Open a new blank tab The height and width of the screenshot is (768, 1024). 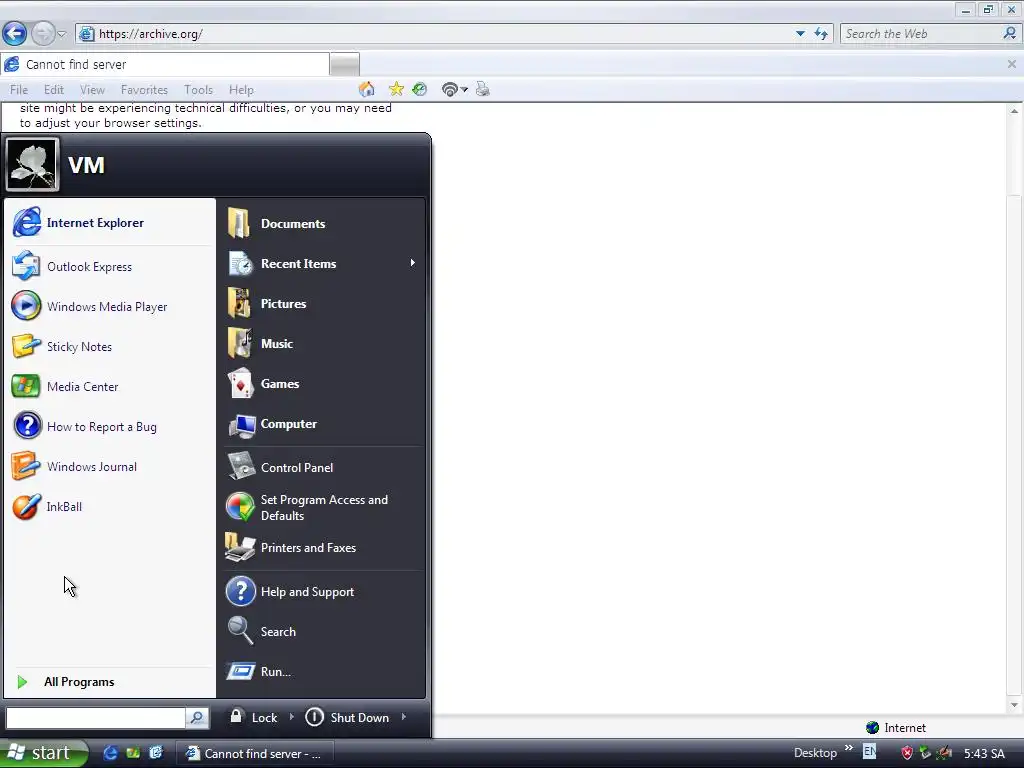(344, 65)
